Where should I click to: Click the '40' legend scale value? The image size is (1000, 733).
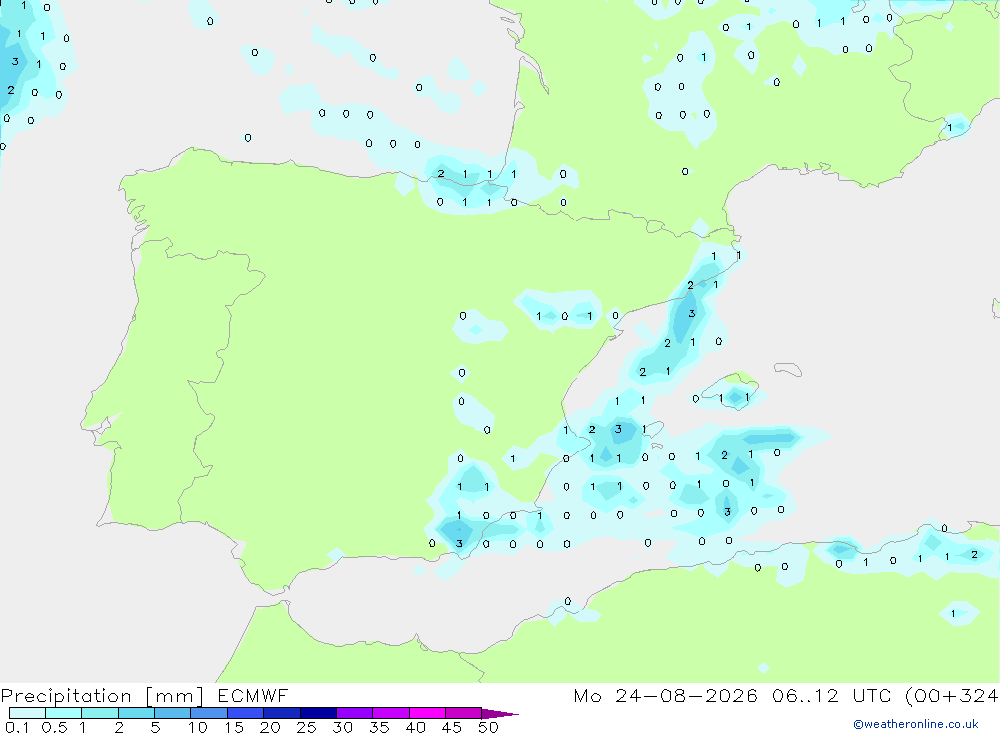pos(415,727)
